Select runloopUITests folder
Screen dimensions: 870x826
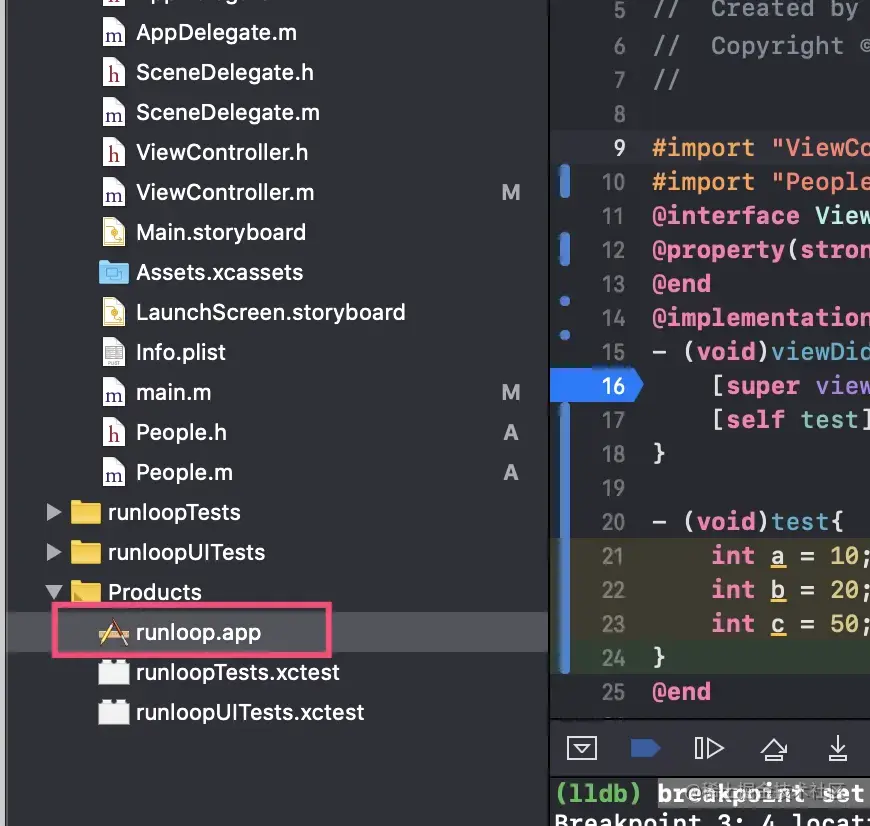click(x=186, y=553)
